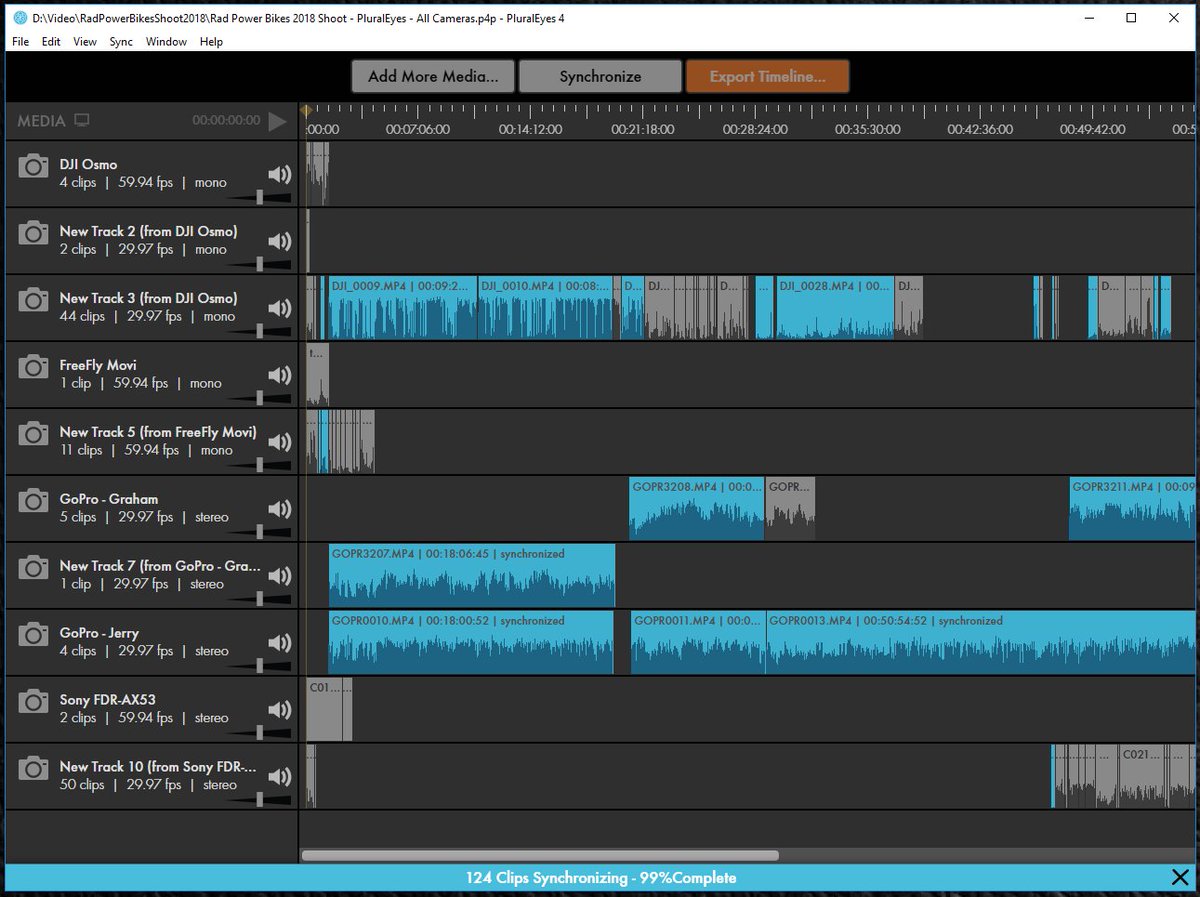Adjust the New Track 10 volume slider

[260, 800]
